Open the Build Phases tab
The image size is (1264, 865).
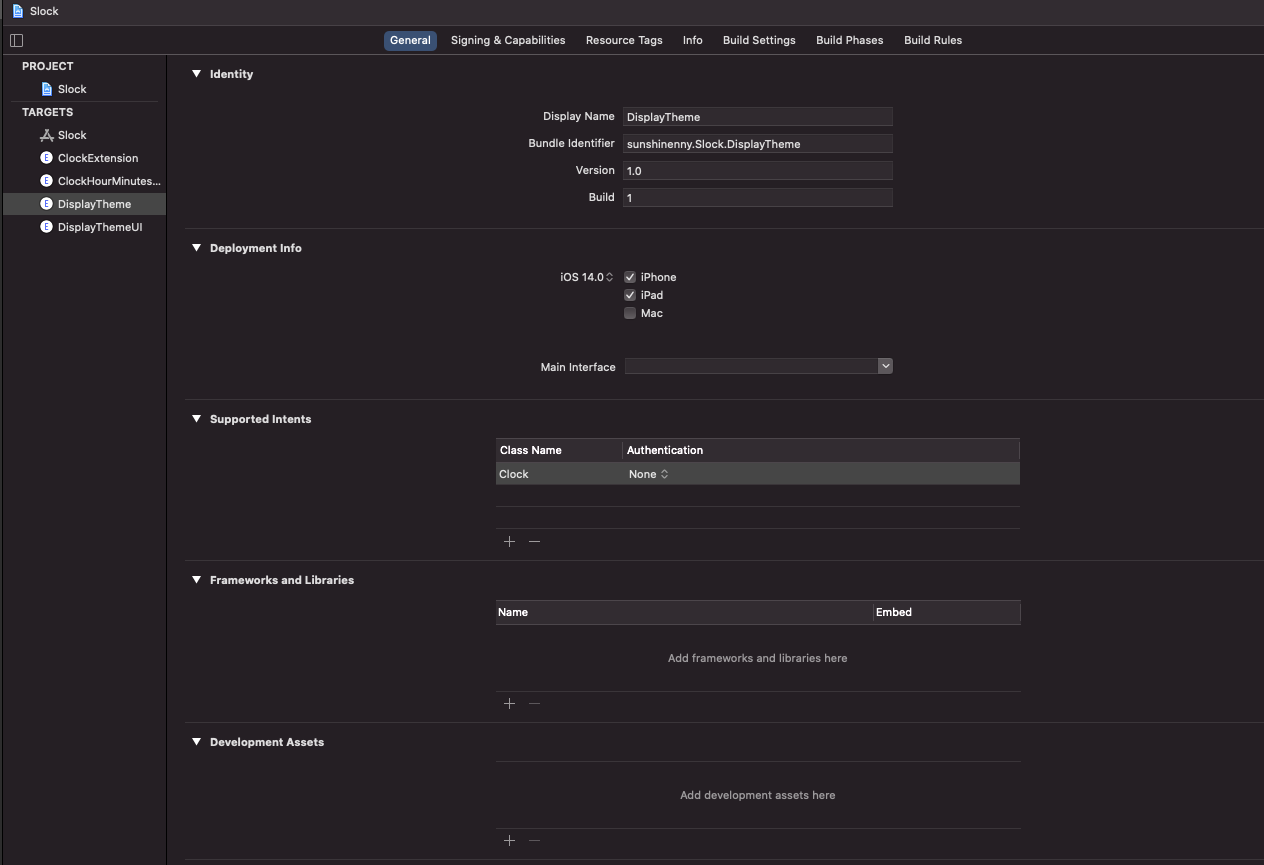[x=849, y=40]
